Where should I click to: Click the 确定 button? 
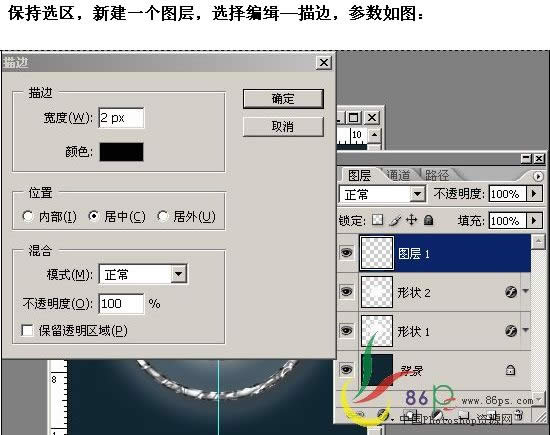tap(283, 99)
